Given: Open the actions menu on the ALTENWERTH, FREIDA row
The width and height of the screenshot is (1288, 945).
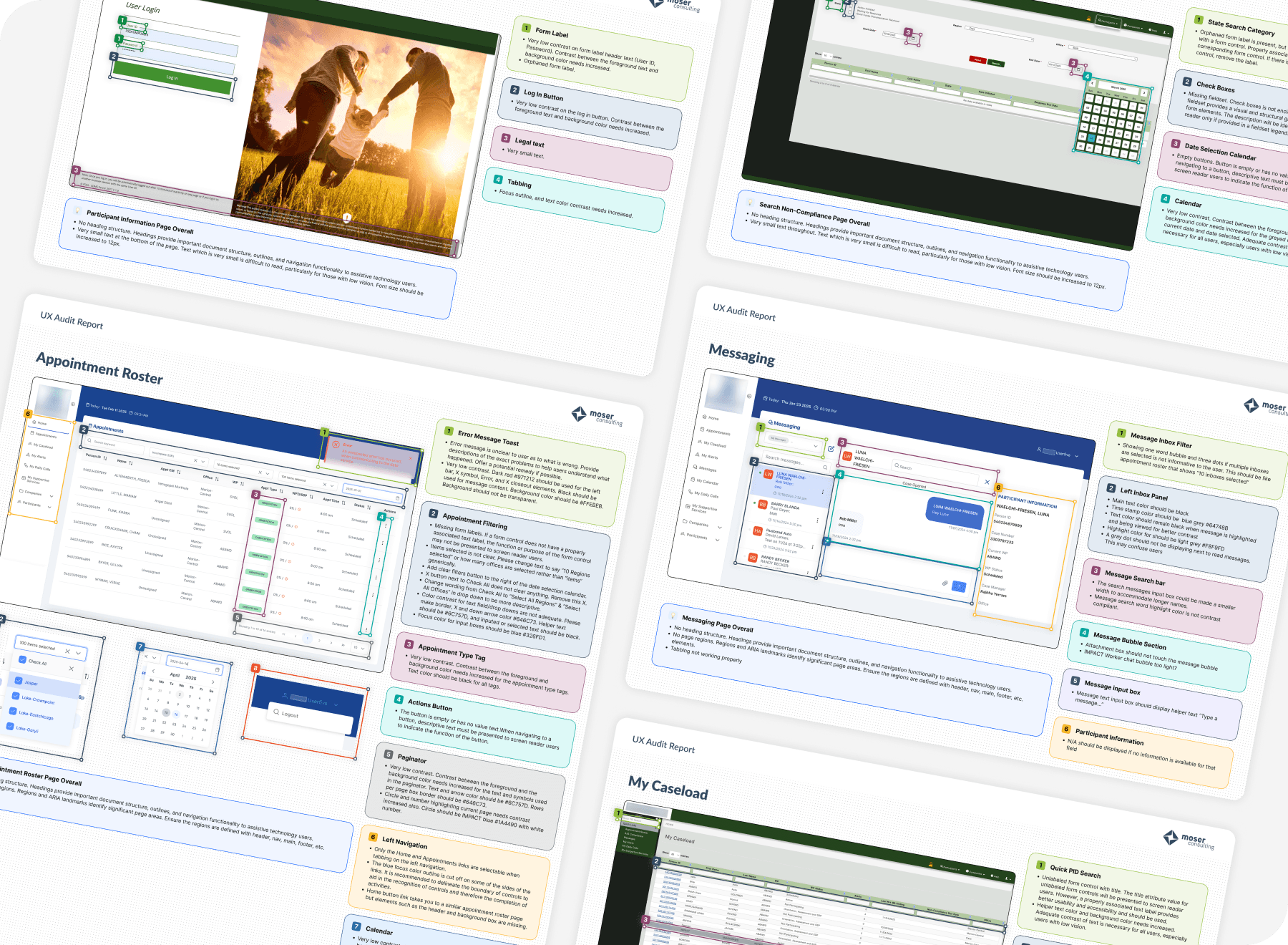Looking at the screenshot, I should (x=386, y=525).
